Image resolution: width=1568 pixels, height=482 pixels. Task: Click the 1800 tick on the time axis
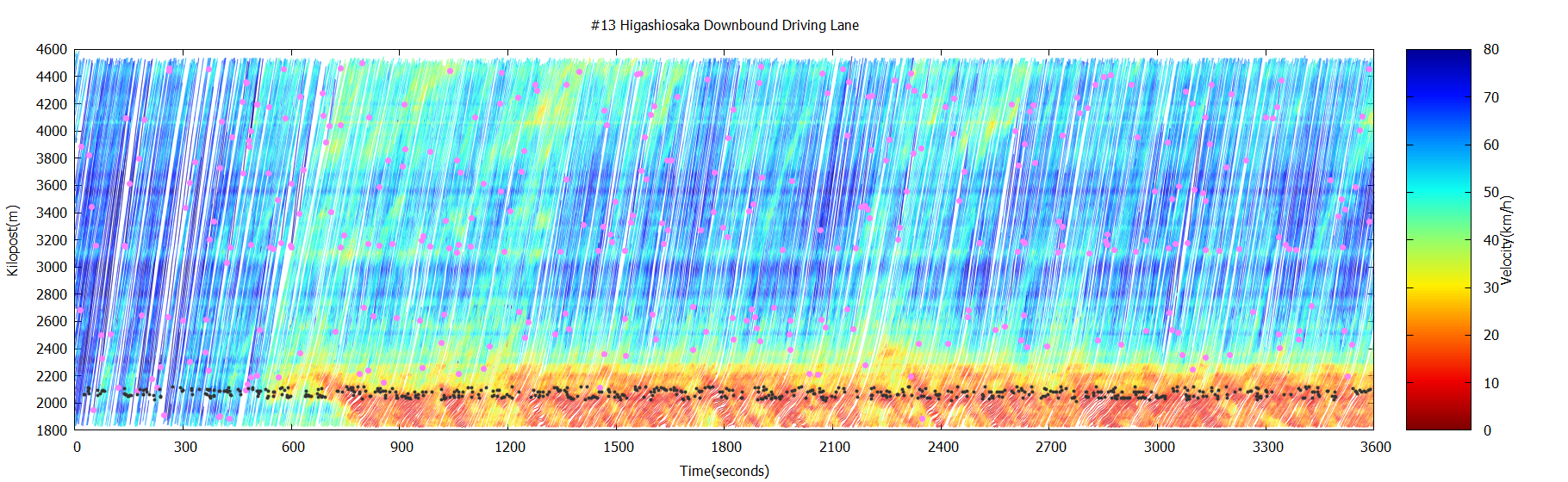725,447
